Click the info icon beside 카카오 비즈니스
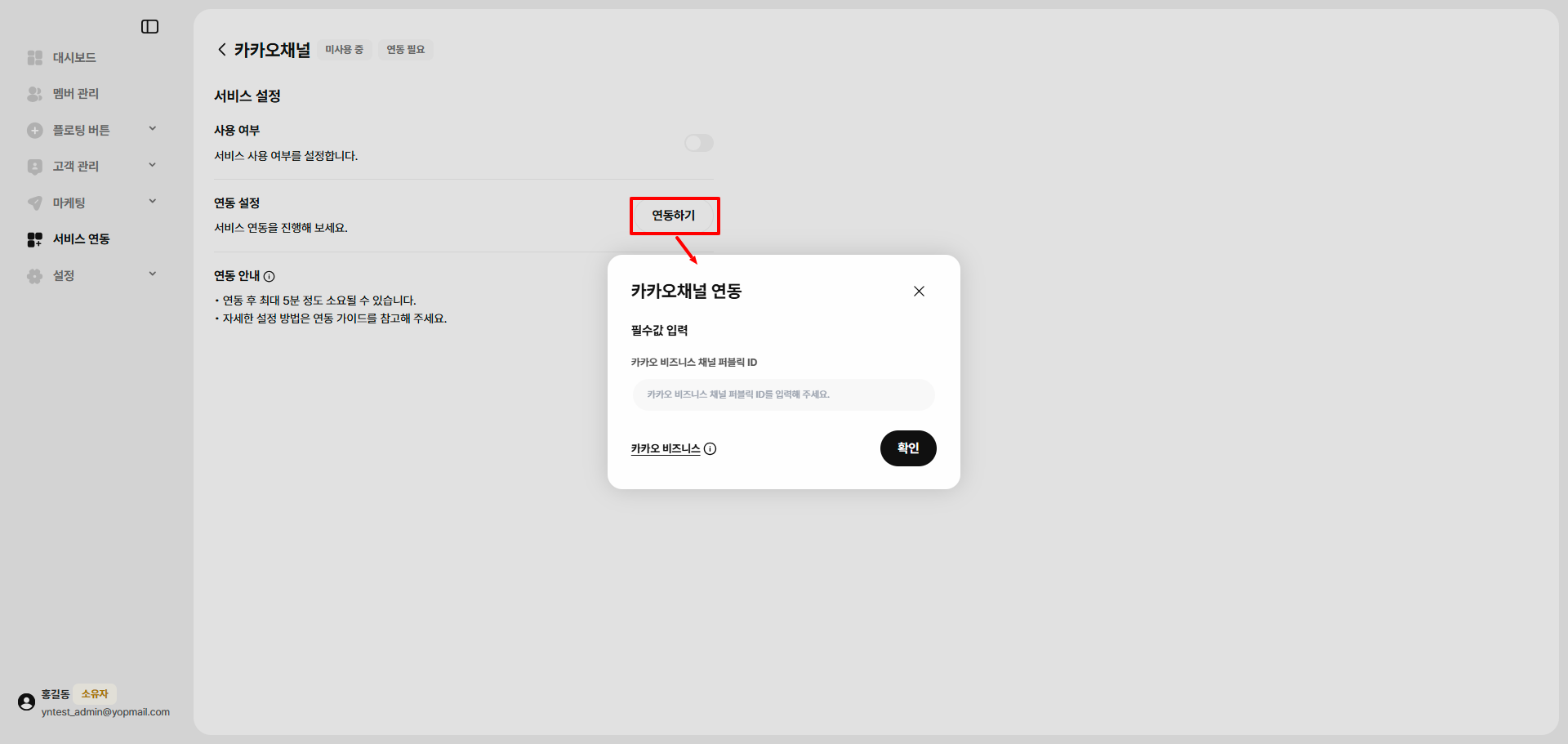This screenshot has height=744, width=1568. click(710, 449)
